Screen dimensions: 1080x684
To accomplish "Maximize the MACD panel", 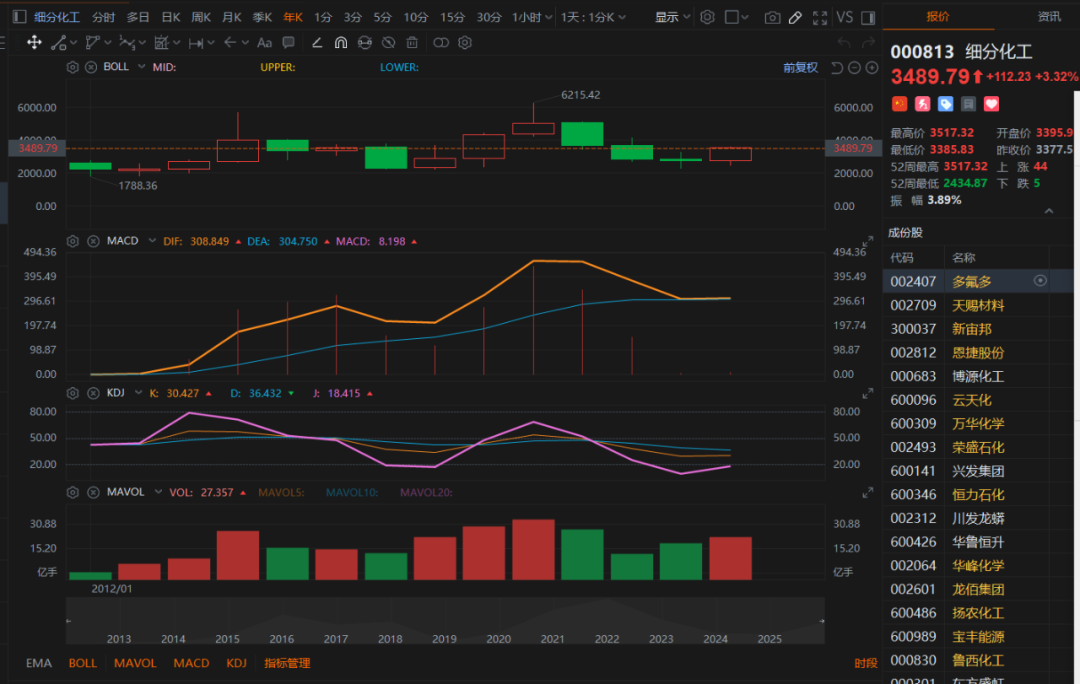I will (868, 241).
